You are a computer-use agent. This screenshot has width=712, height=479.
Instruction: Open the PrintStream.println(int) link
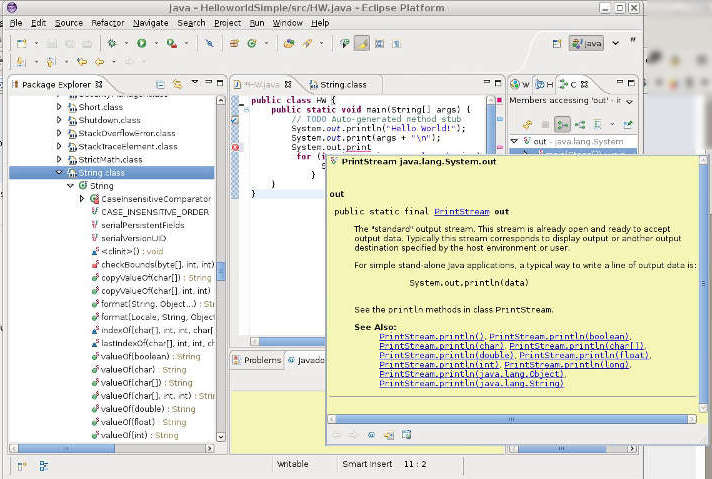439,365
